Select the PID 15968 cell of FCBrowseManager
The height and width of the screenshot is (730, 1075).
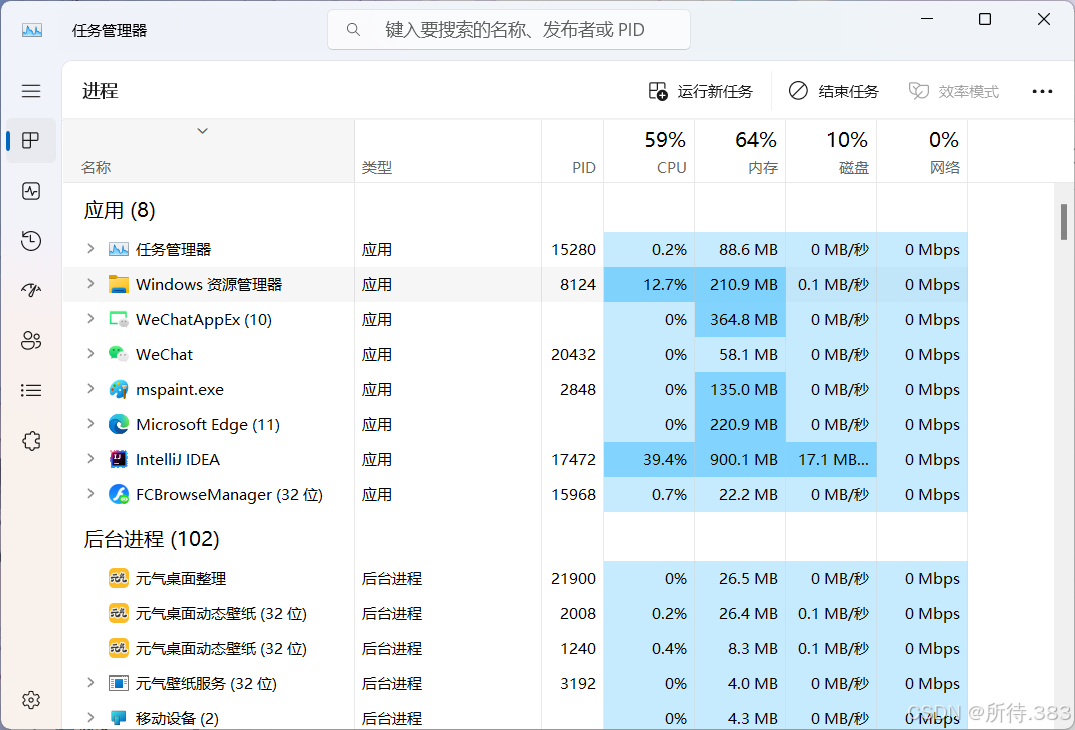coord(573,494)
